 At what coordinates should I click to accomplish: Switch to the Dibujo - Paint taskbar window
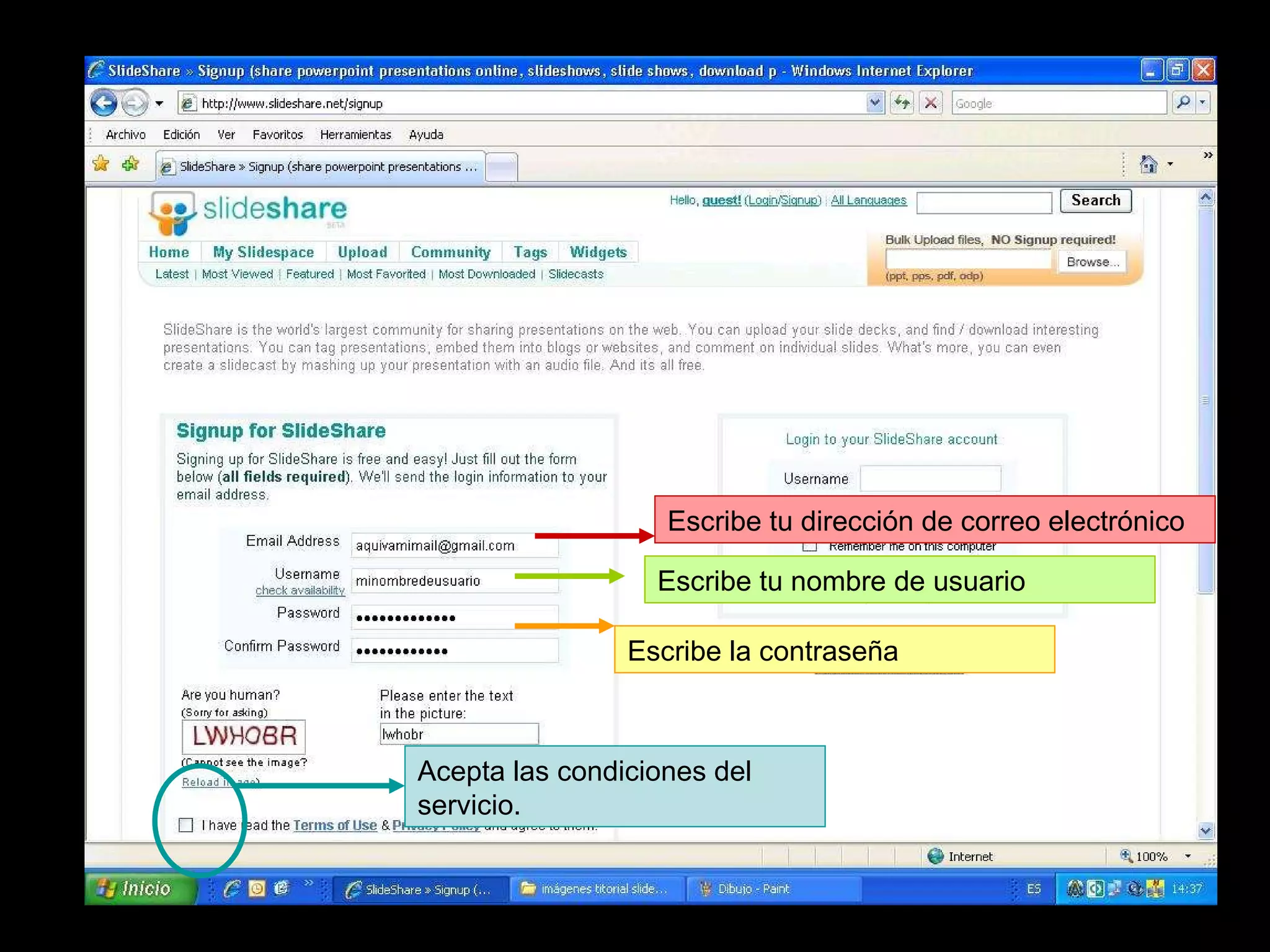[x=774, y=889]
